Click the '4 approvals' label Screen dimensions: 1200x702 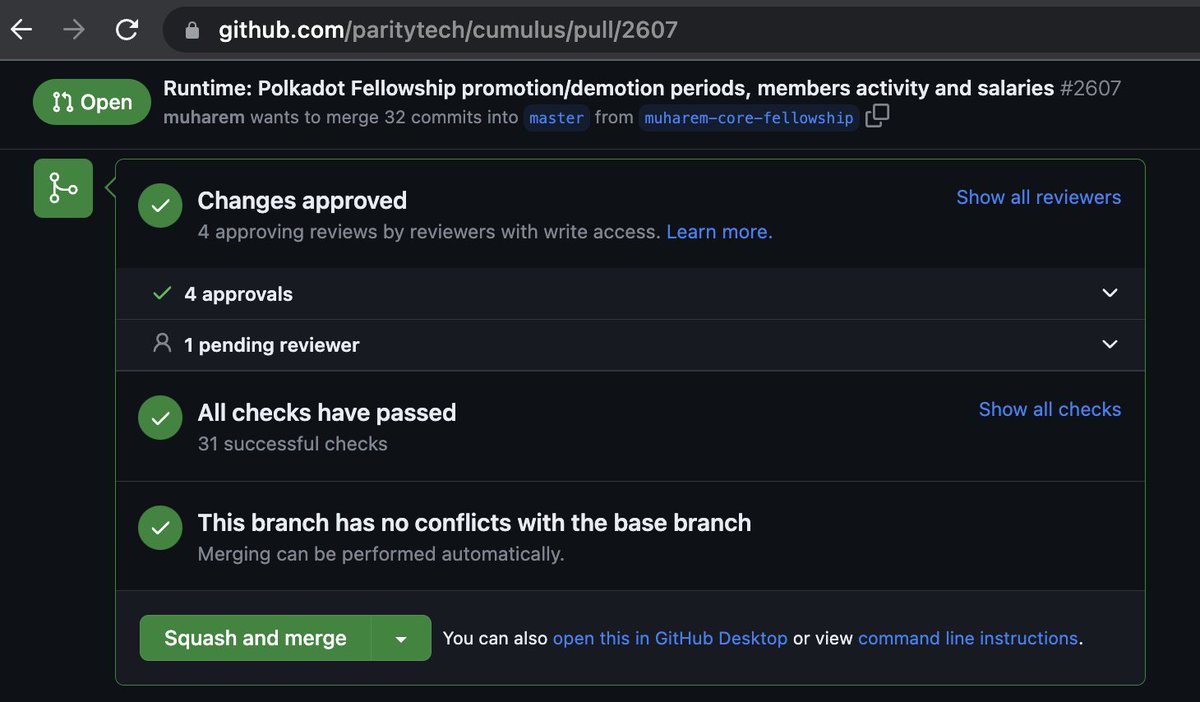(x=239, y=294)
